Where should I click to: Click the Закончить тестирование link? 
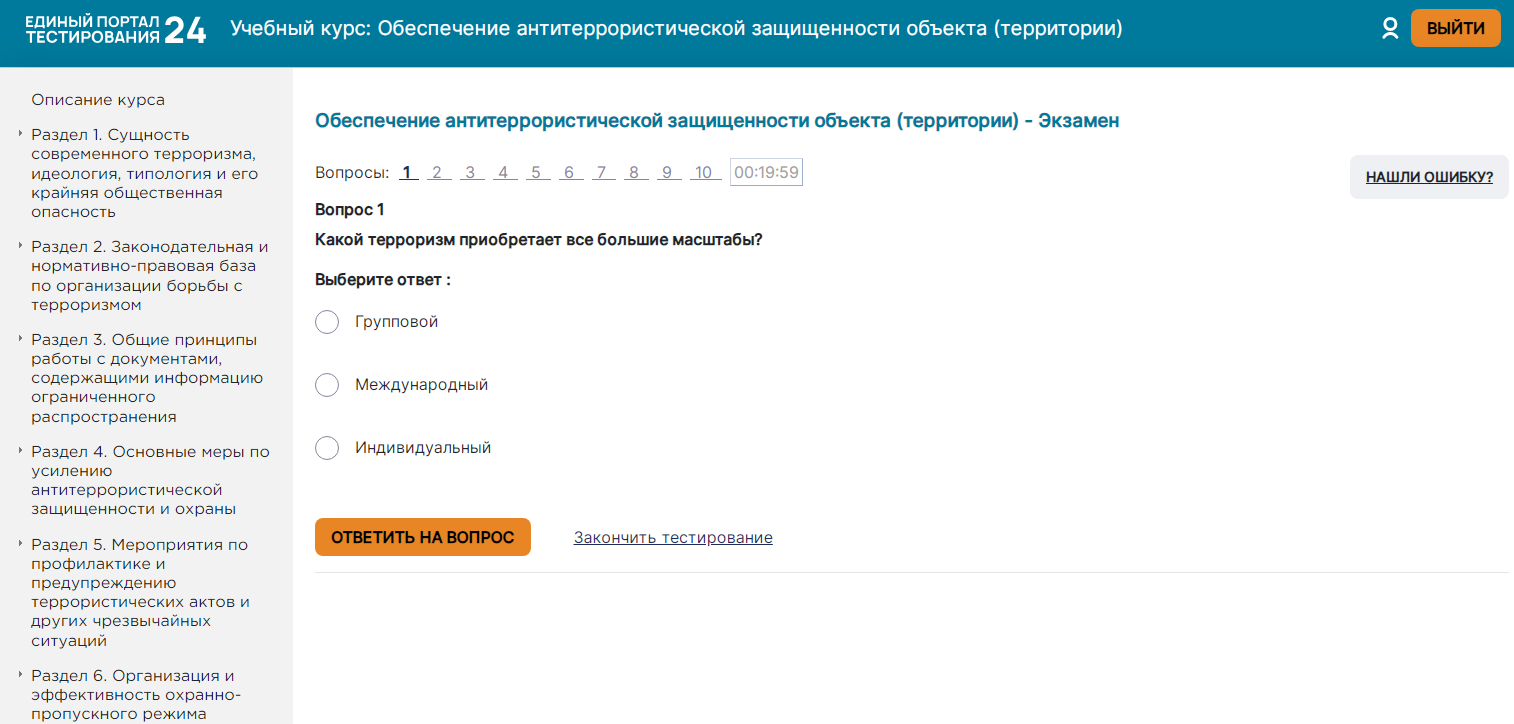click(673, 538)
